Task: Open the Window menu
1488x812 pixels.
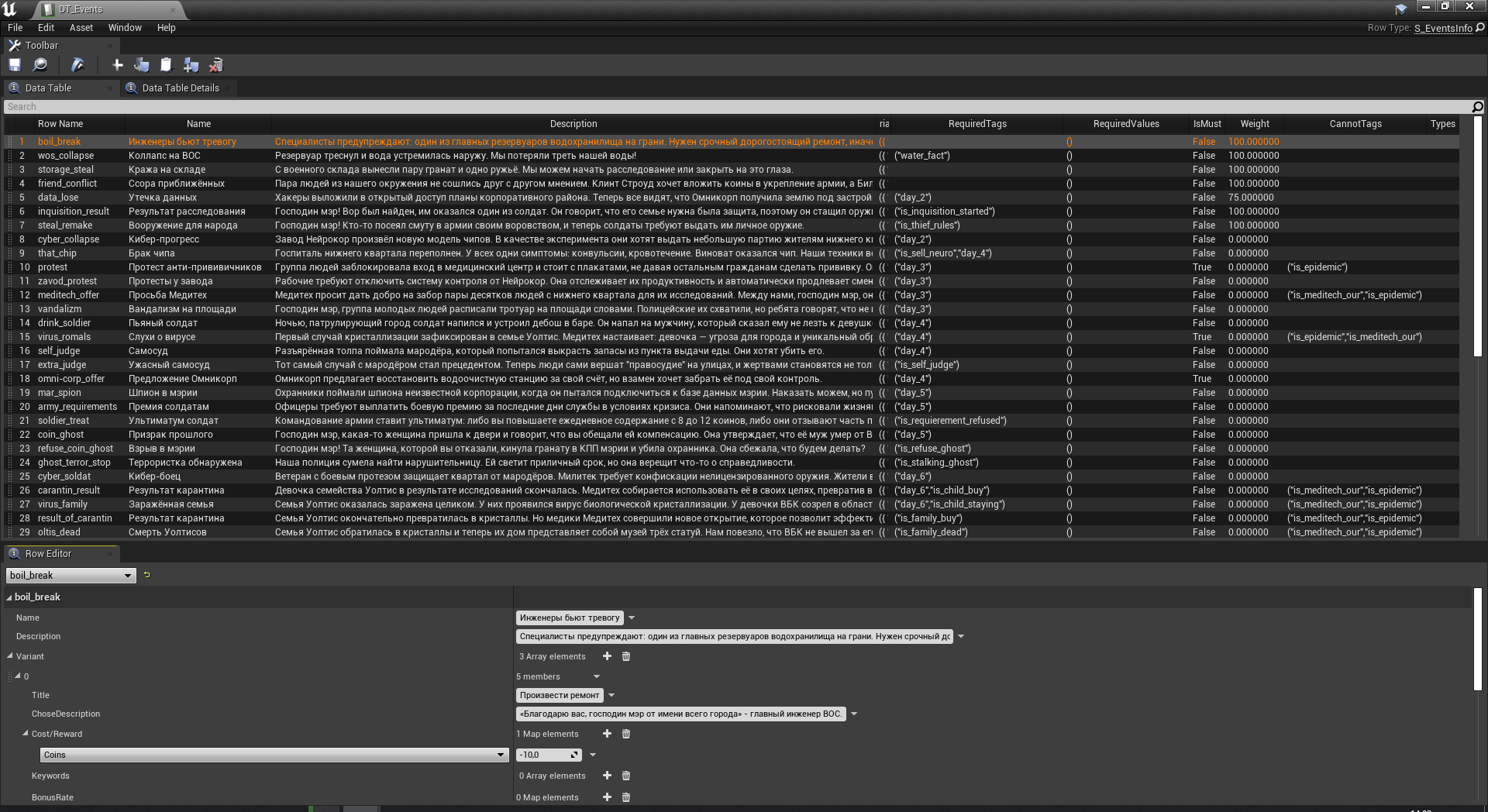Action: coord(125,28)
